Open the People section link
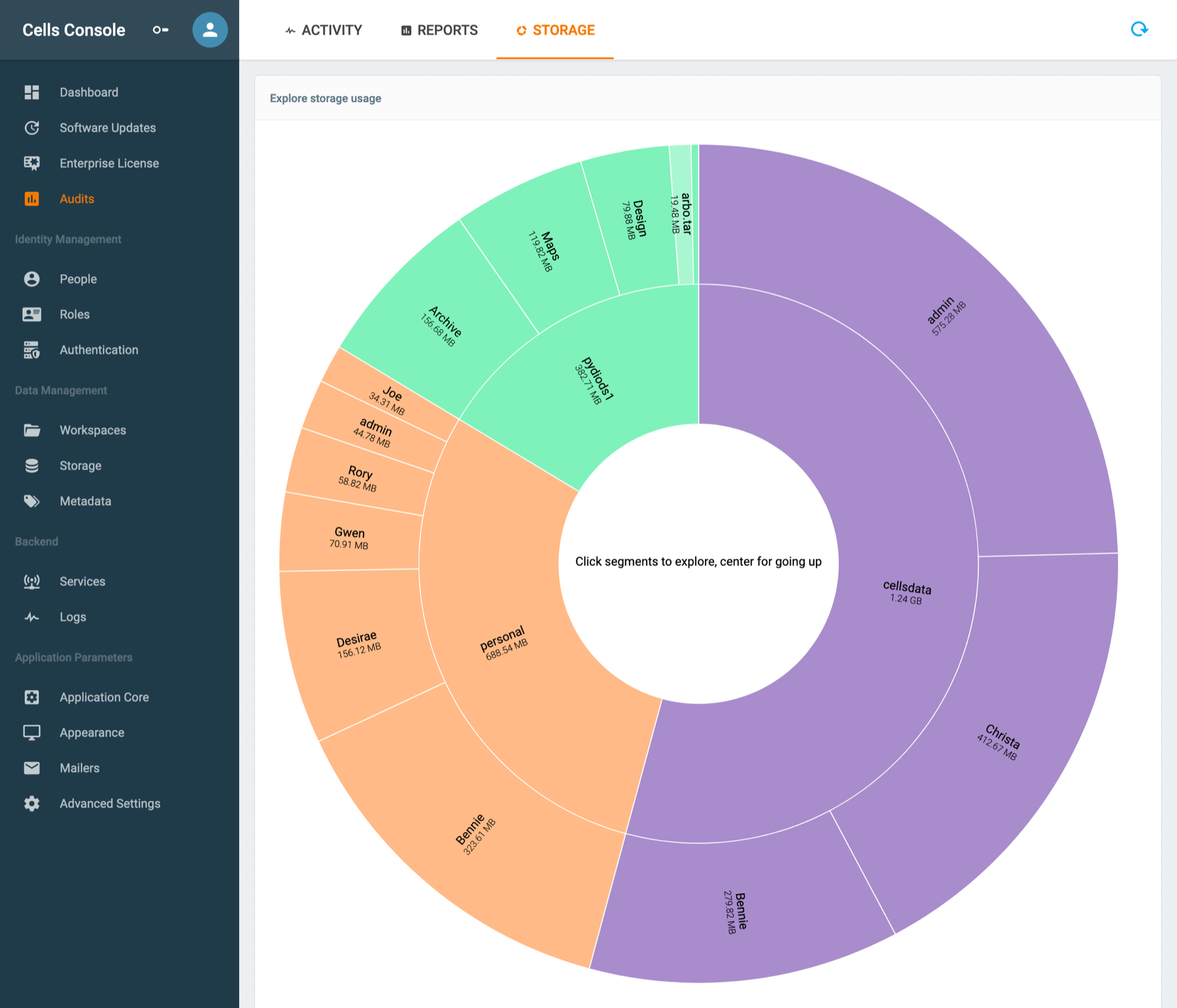 pyautogui.click(x=78, y=279)
